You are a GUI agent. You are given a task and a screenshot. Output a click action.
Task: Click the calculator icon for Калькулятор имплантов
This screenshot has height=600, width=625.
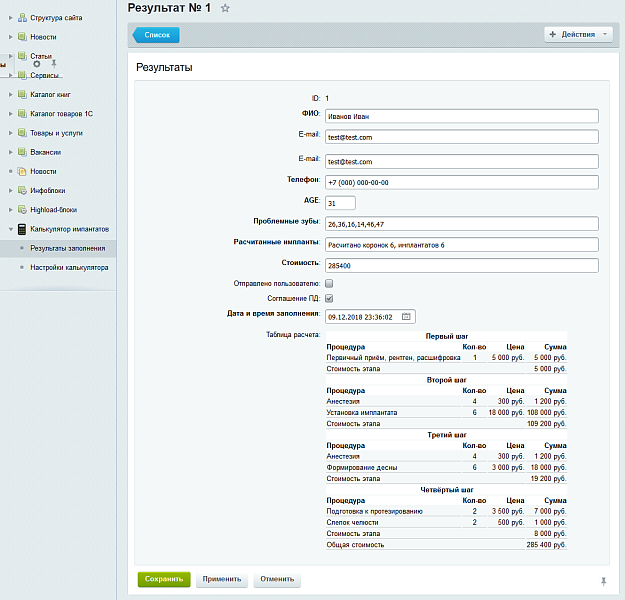[x=21, y=229]
